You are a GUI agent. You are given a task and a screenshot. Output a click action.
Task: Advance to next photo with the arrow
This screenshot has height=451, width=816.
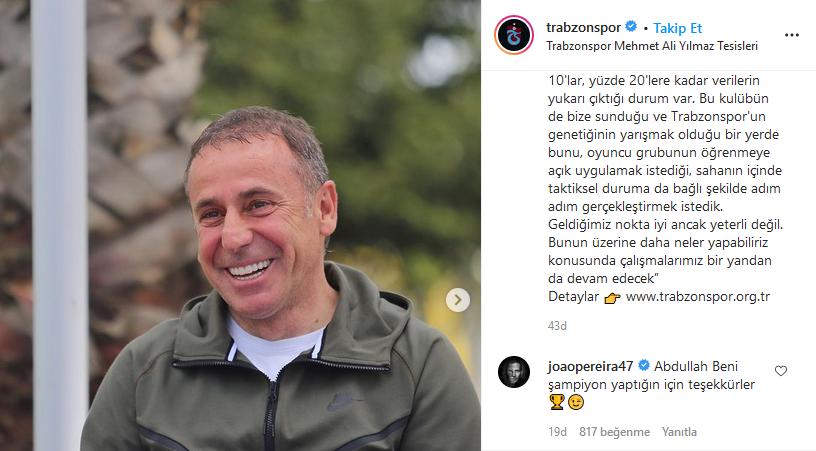coord(458,300)
